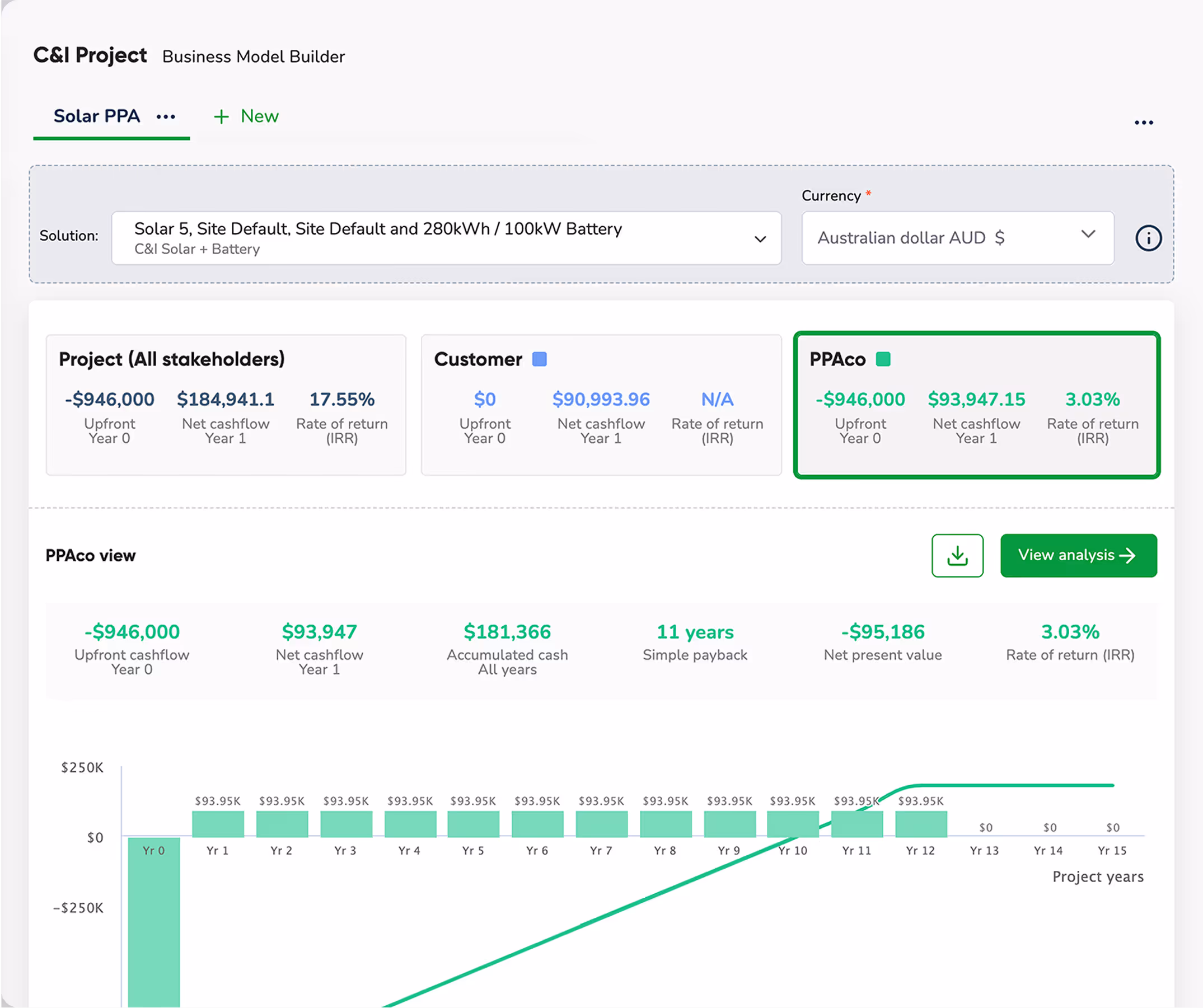Click the Customer blue color swatch

coord(539,359)
